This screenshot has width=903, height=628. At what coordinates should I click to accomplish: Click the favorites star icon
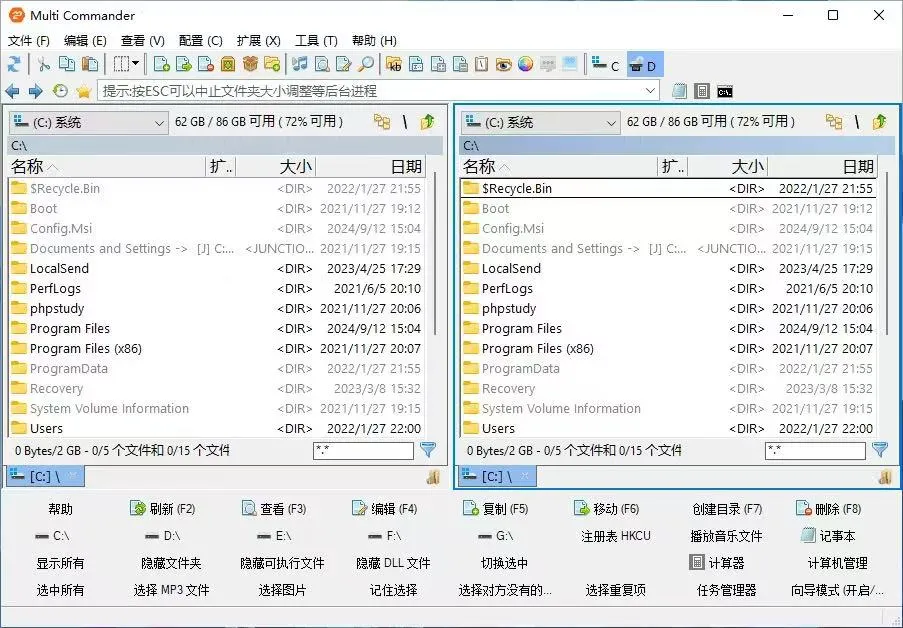click(x=82, y=89)
